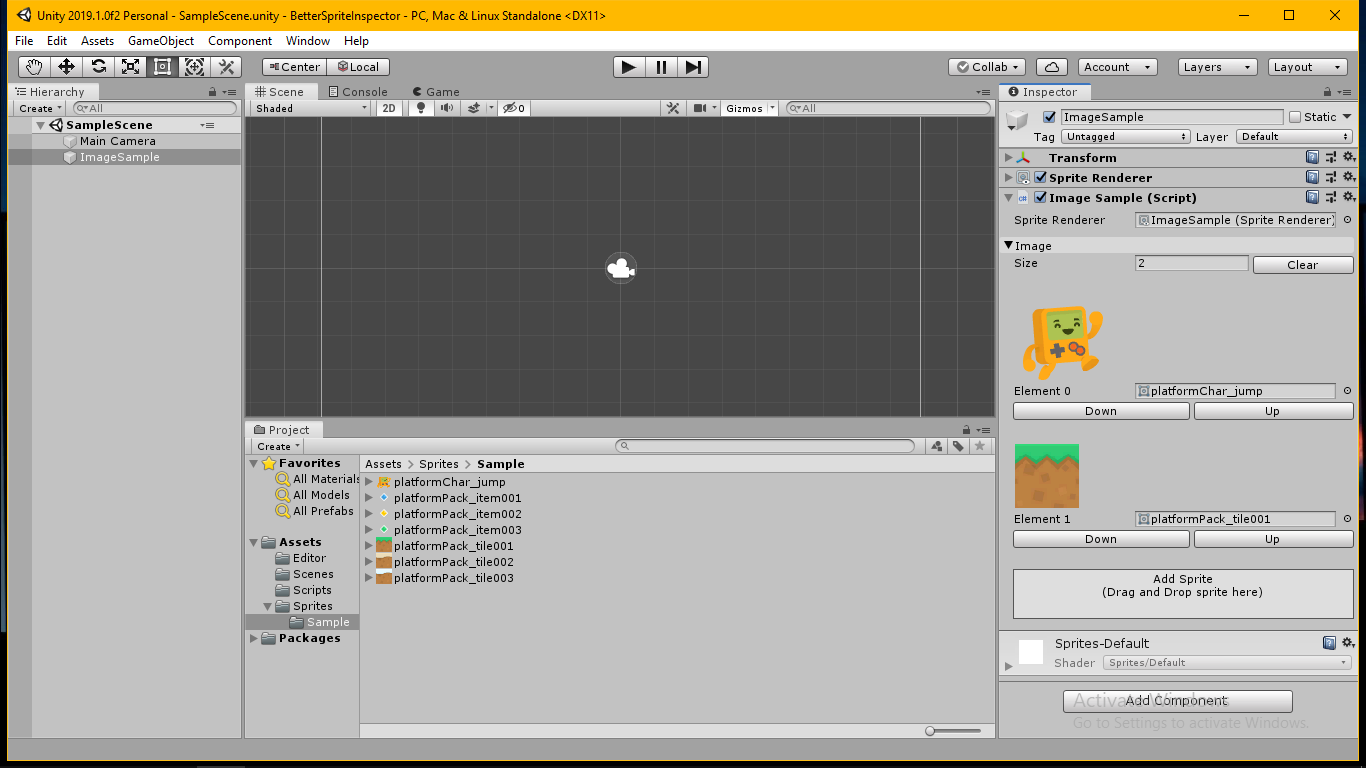Image resolution: width=1366 pixels, height=768 pixels.
Task: Open hidden objects eye icon in Scene
Action: (x=513, y=108)
